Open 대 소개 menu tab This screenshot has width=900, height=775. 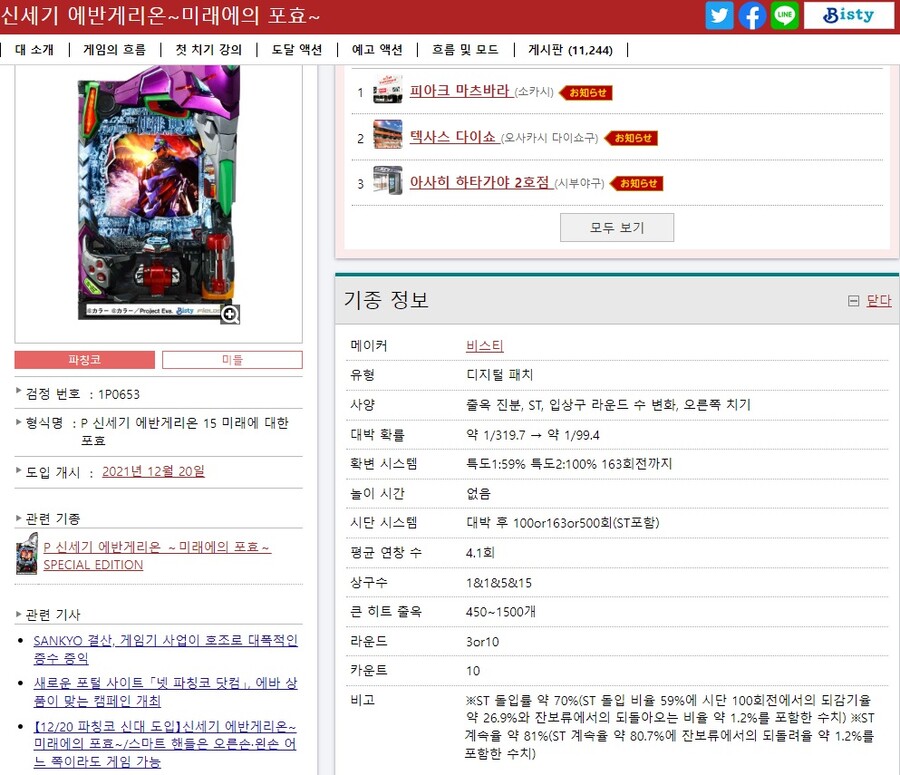click(x=34, y=50)
